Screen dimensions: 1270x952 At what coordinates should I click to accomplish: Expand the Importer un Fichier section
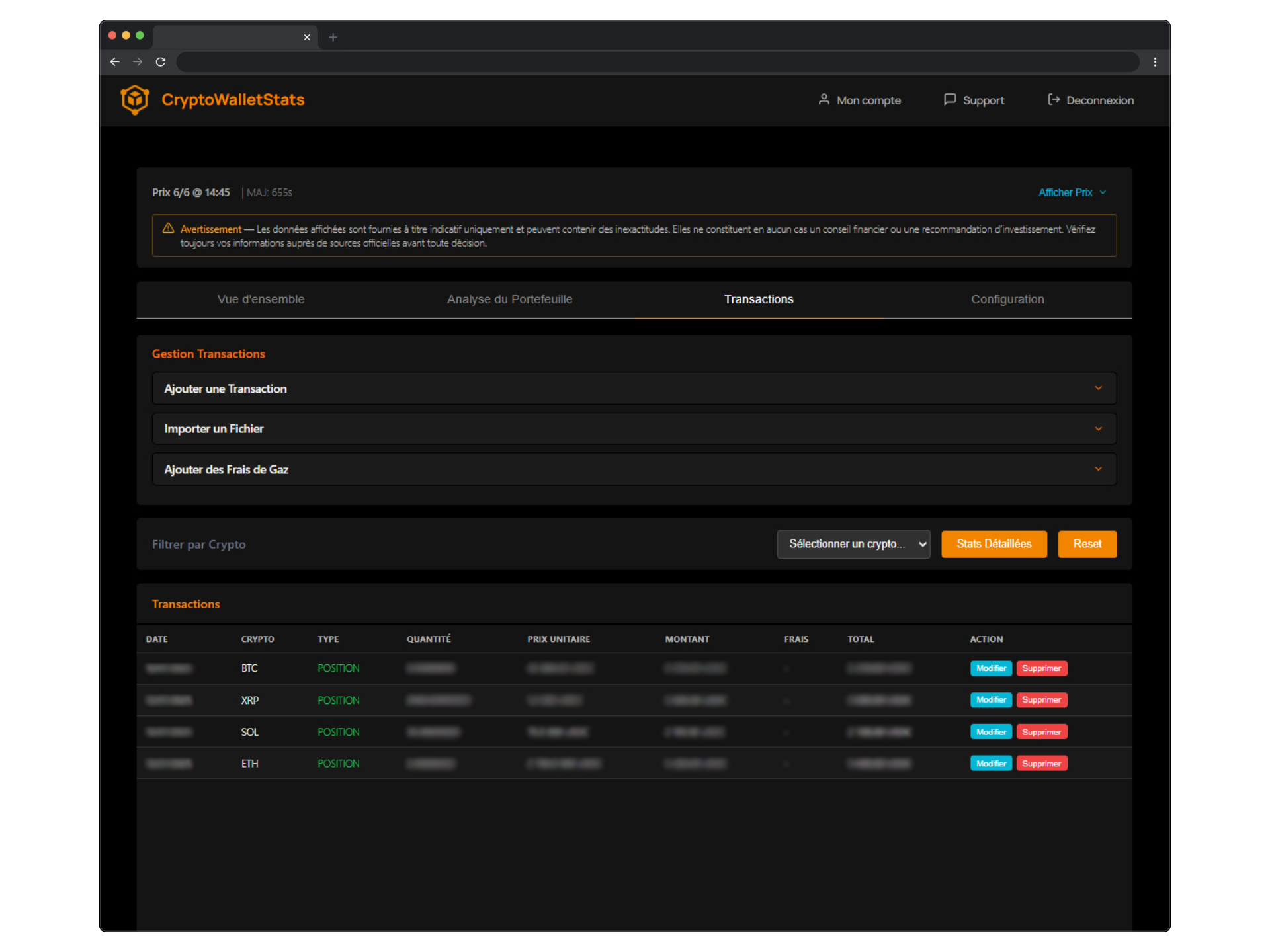pos(634,428)
